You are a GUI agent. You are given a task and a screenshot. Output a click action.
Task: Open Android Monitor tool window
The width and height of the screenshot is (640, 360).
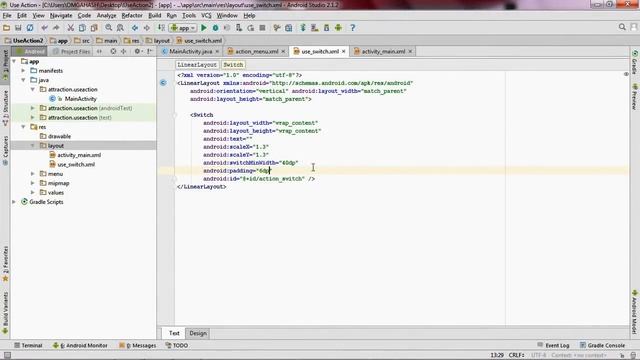80,345
